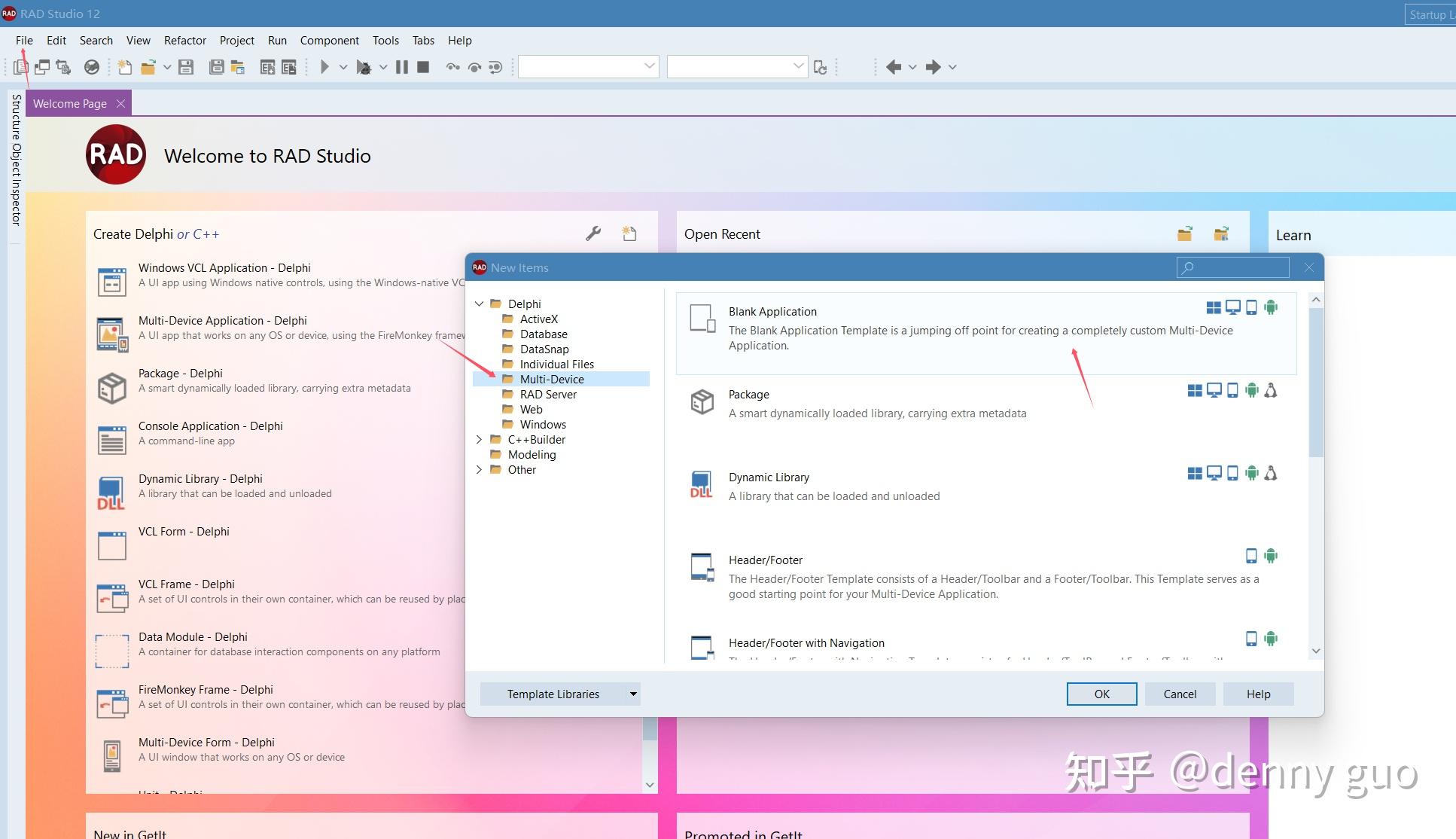
Task: Expand the Other category node
Action: click(480, 469)
